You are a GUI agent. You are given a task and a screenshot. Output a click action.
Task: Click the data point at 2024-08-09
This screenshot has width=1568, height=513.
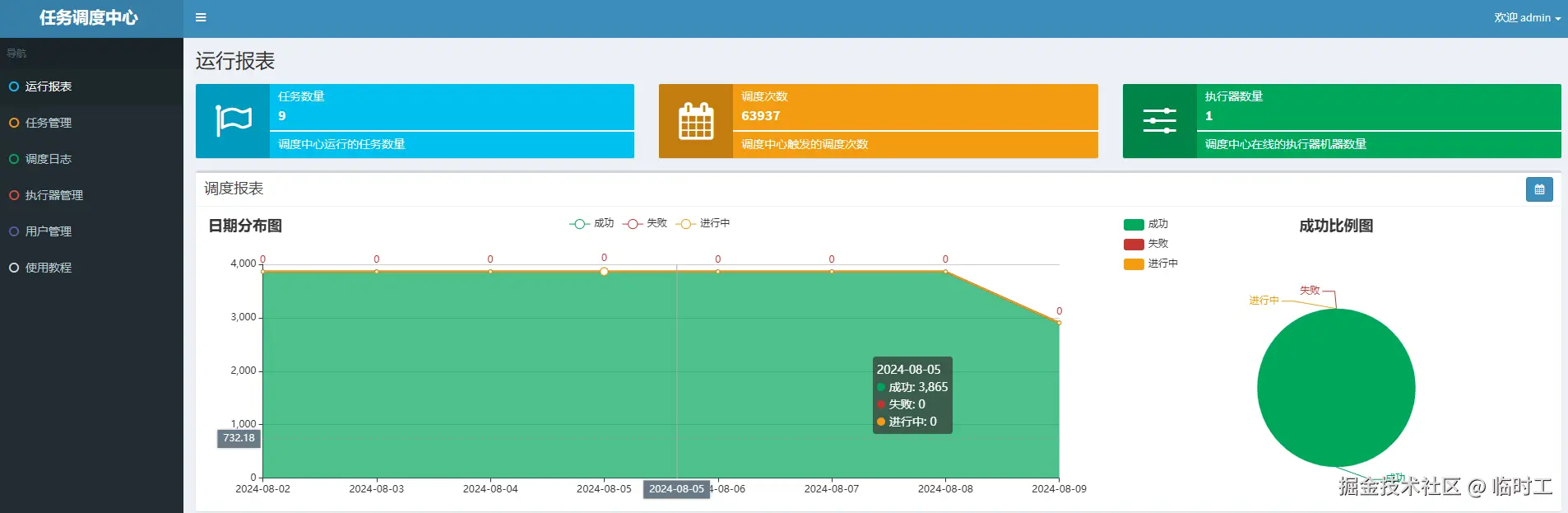(1059, 322)
